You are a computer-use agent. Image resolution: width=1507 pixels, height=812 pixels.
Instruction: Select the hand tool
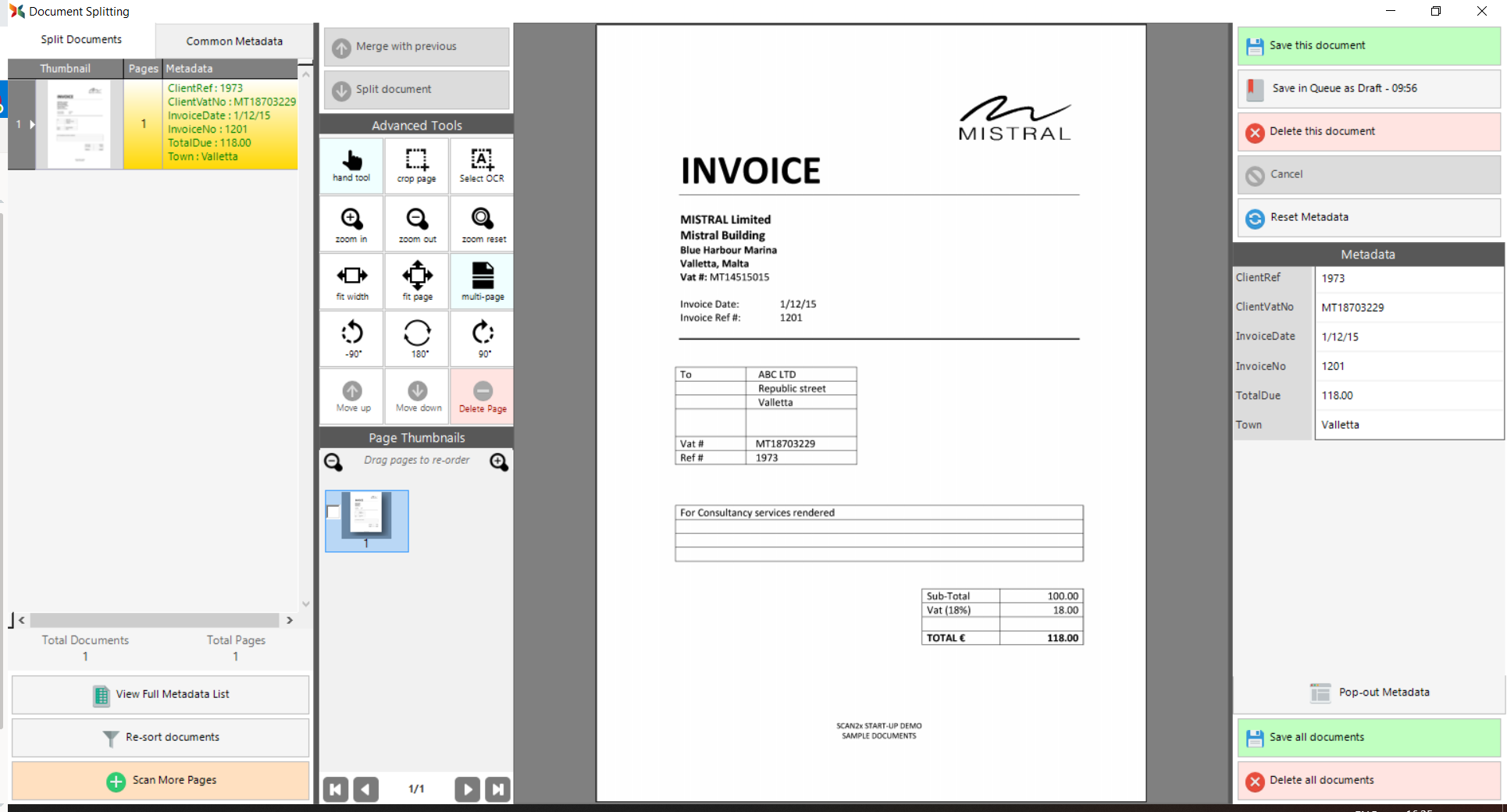(x=351, y=166)
